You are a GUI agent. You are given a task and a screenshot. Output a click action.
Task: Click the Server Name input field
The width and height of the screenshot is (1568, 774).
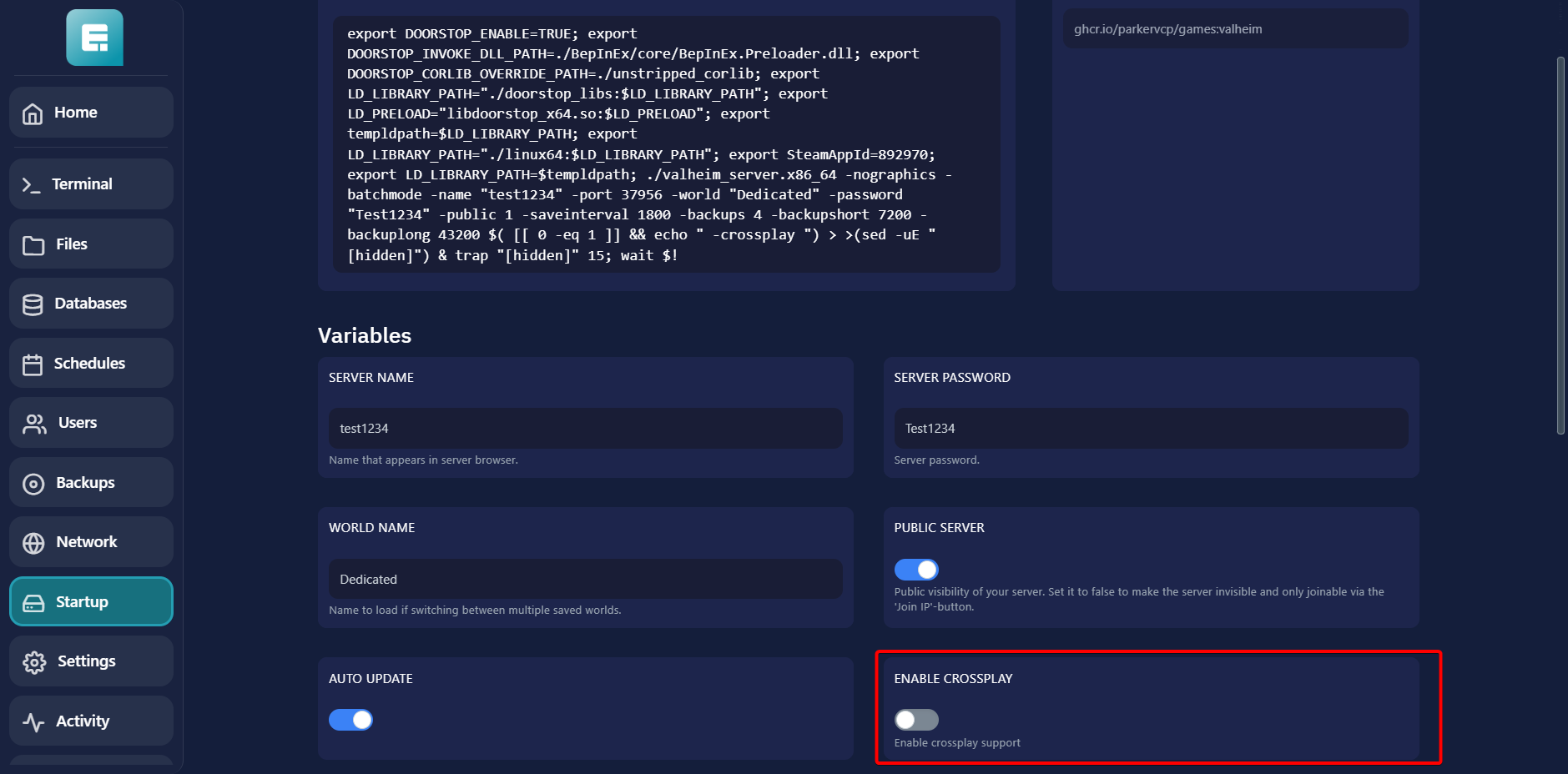click(x=585, y=429)
